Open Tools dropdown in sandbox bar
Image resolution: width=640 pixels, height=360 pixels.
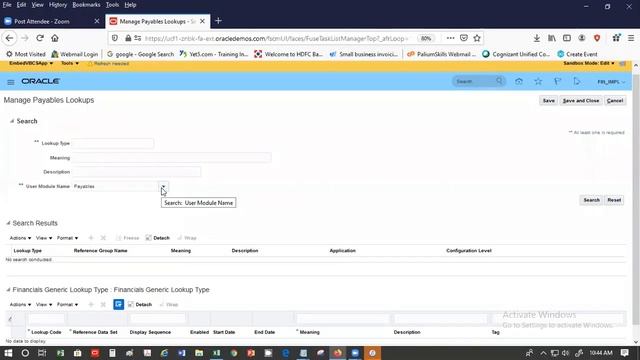(x=70, y=63)
